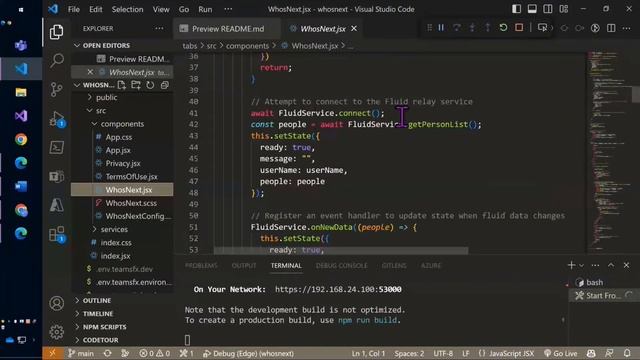Stop the debug session
The height and width of the screenshot is (360, 640).
coord(519,28)
